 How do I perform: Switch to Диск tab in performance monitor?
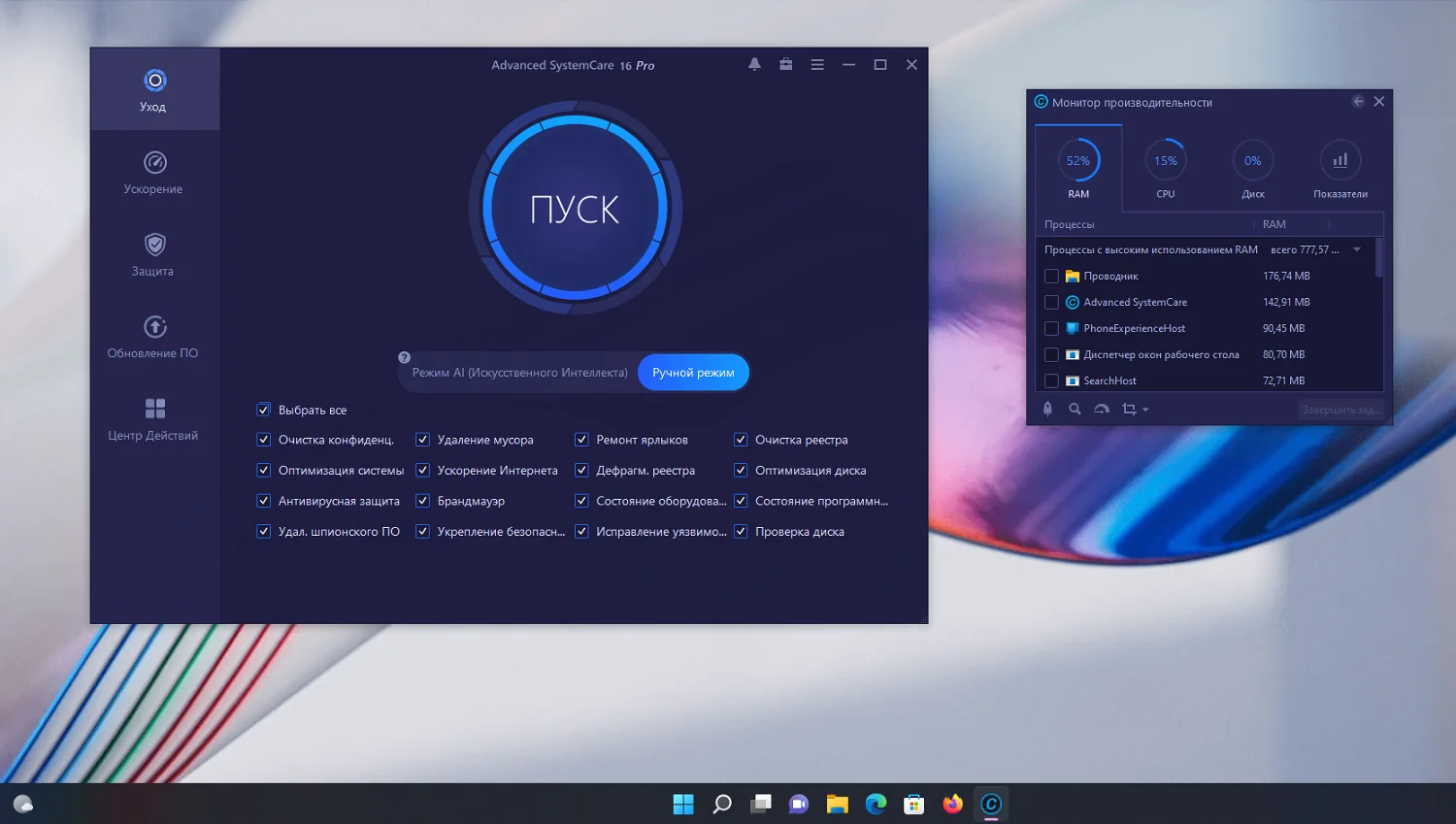click(x=1253, y=169)
